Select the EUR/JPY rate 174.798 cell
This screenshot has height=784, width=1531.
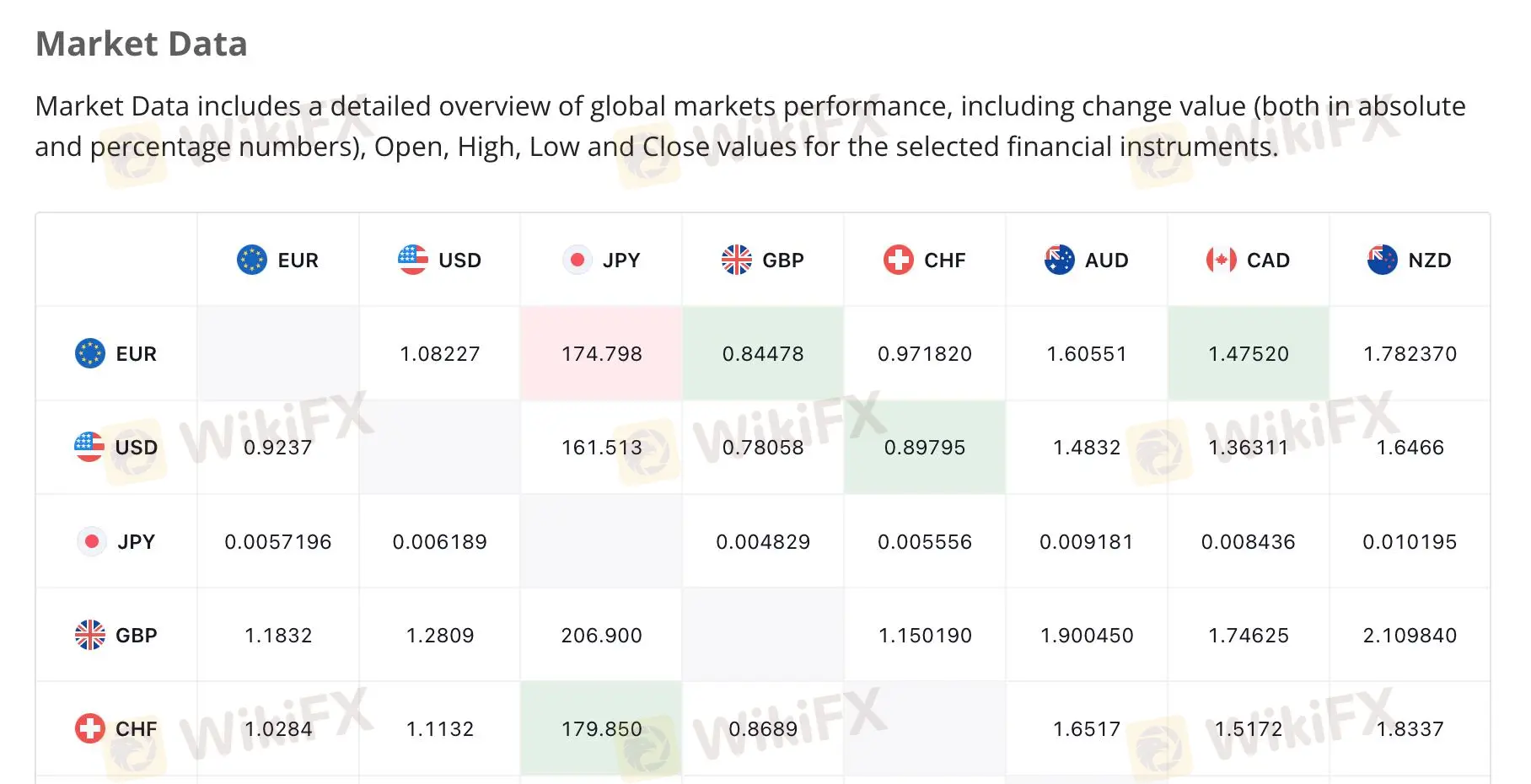601,354
